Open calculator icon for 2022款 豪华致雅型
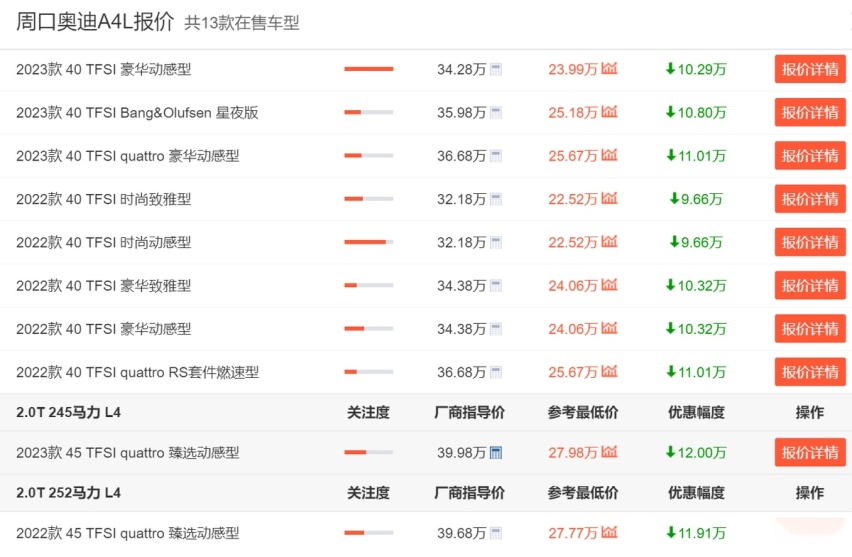The width and height of the screenshot is (852, 557). pyautogui.click(x=496, y=286)
